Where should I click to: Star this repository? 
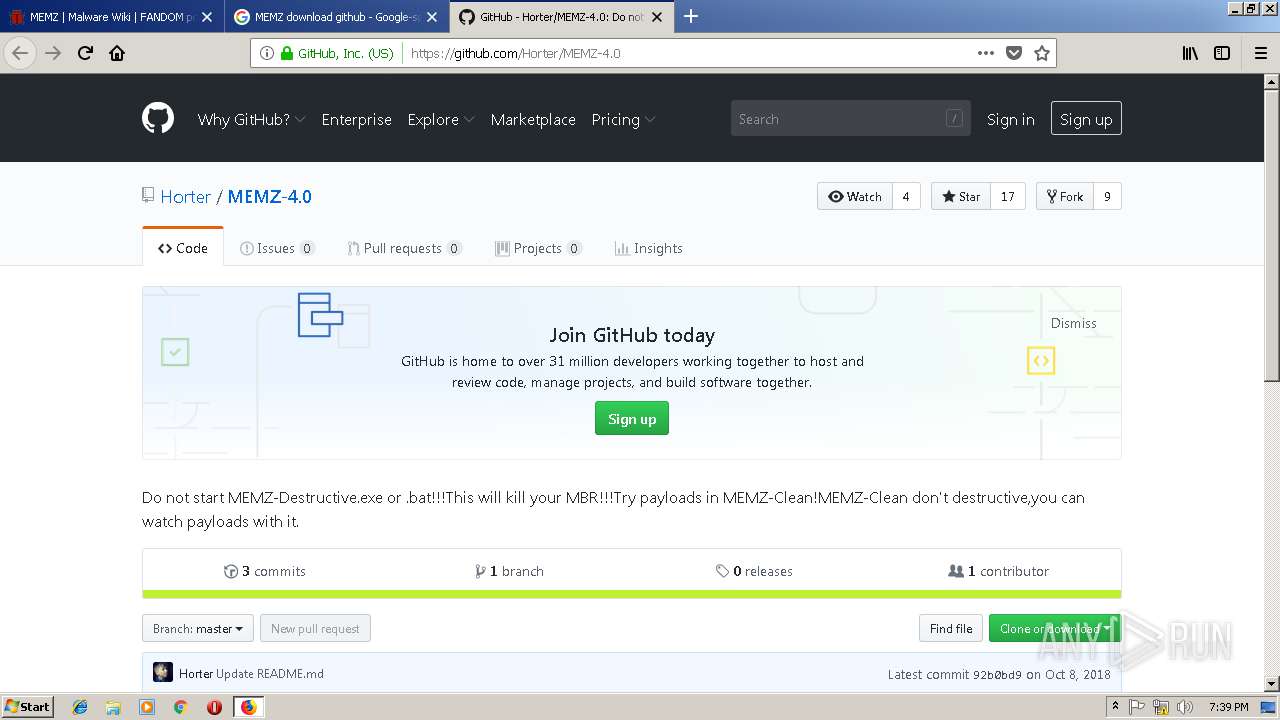[x=961, y=197]
